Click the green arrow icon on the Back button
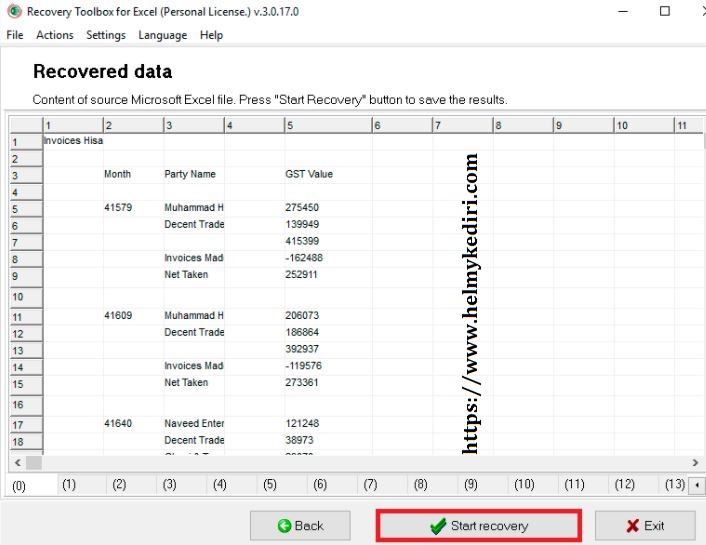This screenshot has width=706, height=545. [x=284, y=526]
